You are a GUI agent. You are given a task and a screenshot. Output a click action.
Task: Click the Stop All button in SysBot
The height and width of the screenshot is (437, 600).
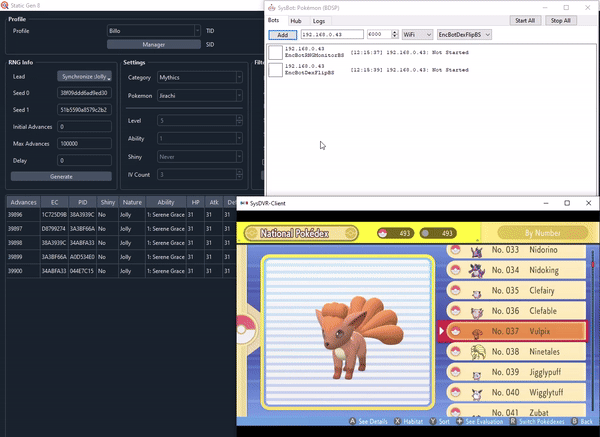click(561, 21)
